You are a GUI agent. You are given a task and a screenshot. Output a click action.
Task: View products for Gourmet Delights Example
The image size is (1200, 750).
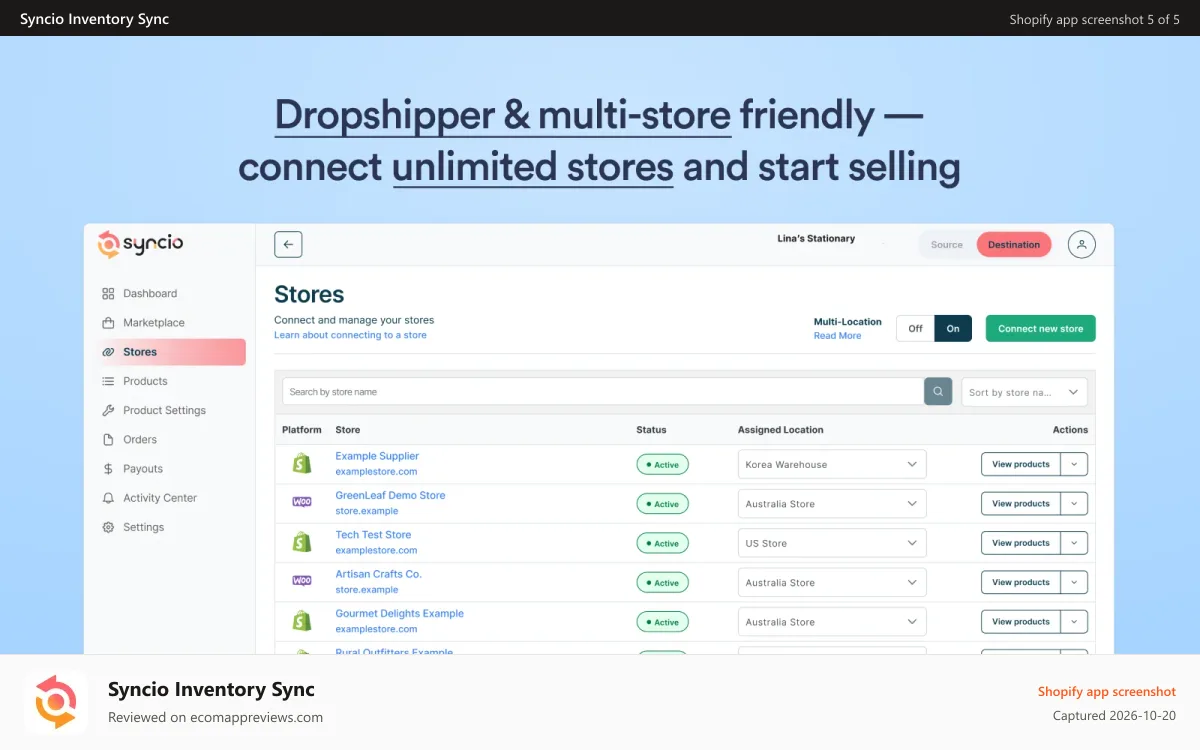coord(1021,622)
